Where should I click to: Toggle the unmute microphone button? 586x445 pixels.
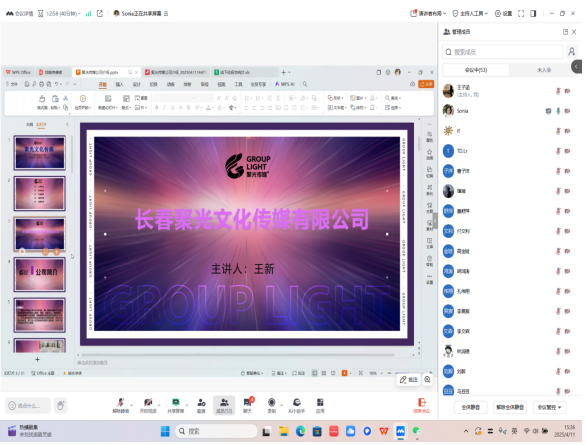point(121,405)
